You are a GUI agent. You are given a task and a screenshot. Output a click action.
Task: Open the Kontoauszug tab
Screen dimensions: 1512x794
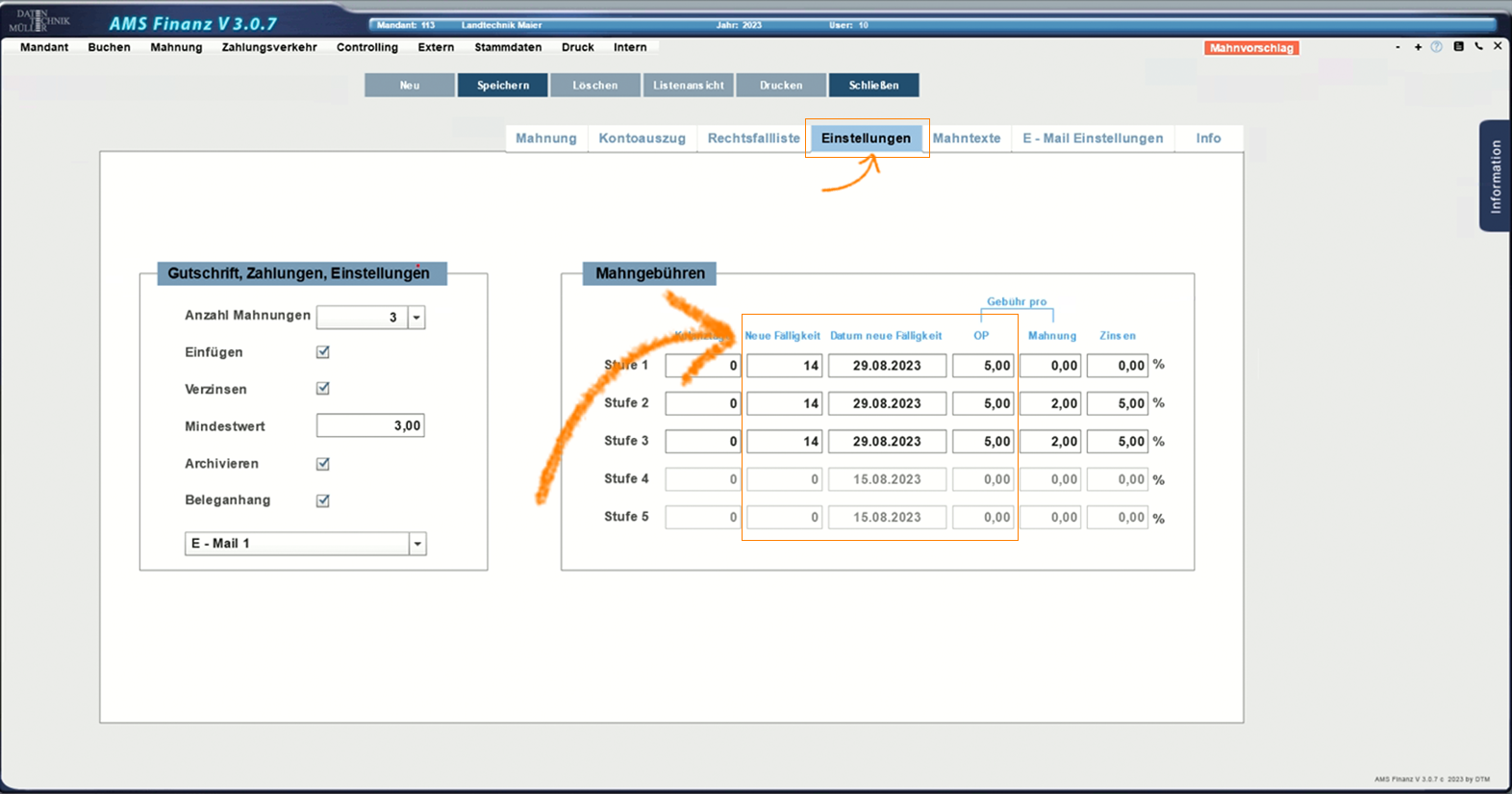point(642,139)
